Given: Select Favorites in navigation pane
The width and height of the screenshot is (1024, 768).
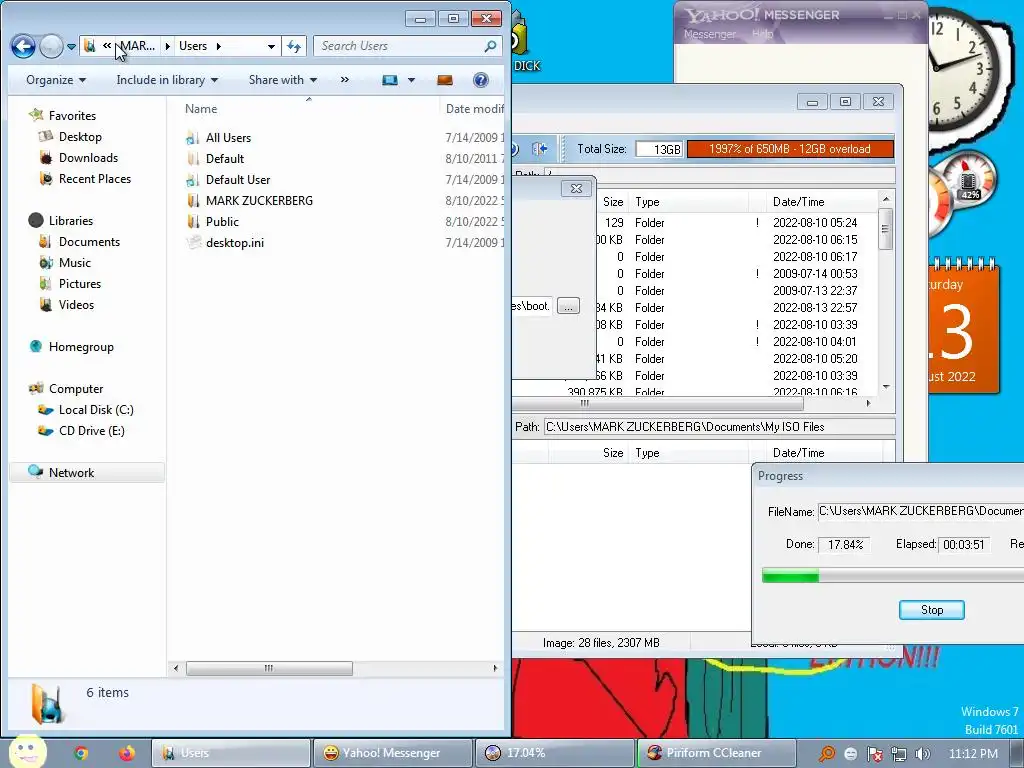Looking at the screenshot, I should [72, 116].
